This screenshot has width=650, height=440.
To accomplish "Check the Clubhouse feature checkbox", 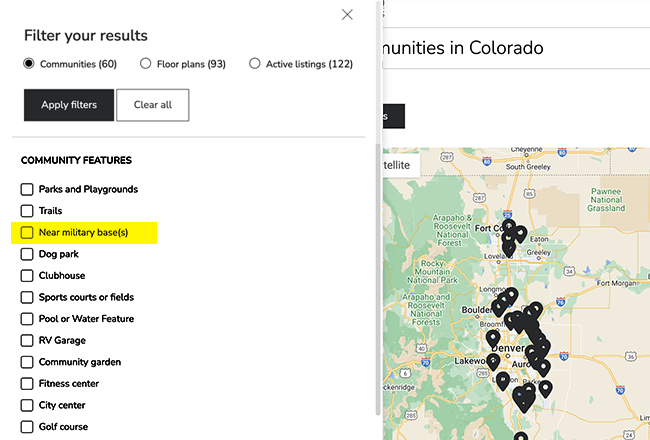I will tap(27, 276).
